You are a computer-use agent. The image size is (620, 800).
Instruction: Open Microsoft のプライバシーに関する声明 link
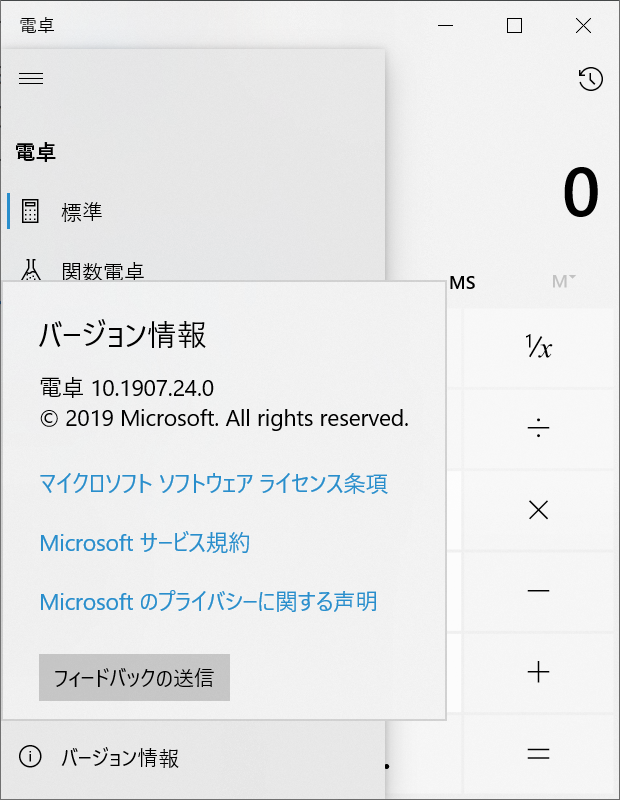coord(208,602)
